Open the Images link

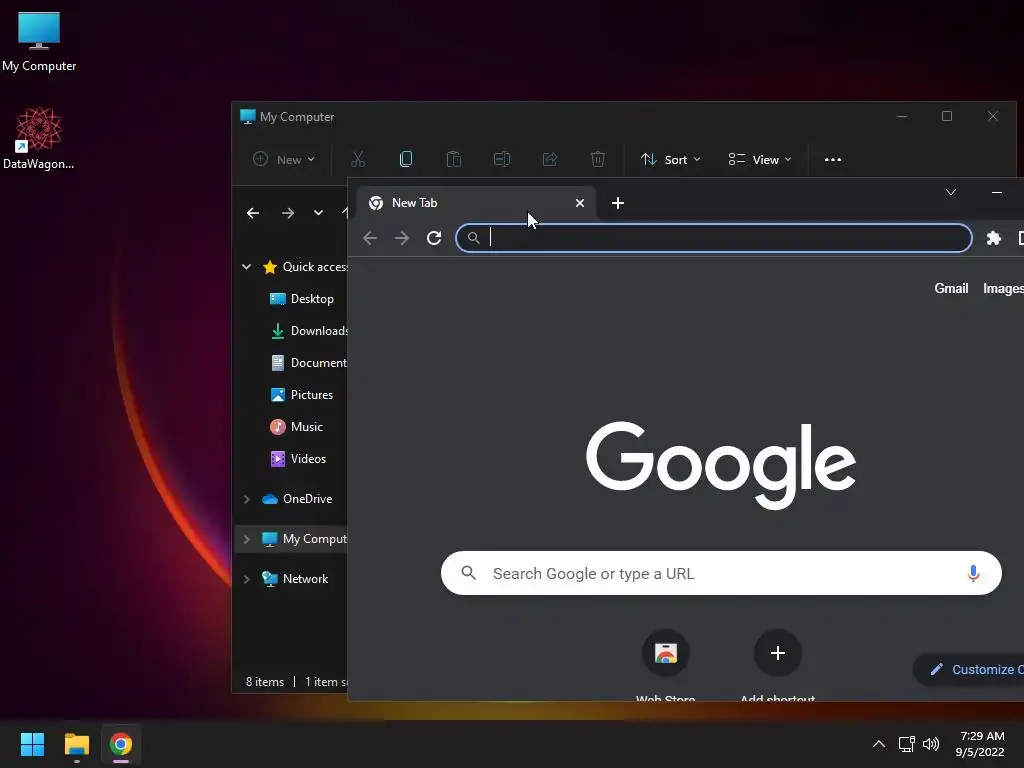click(1003, 288)
